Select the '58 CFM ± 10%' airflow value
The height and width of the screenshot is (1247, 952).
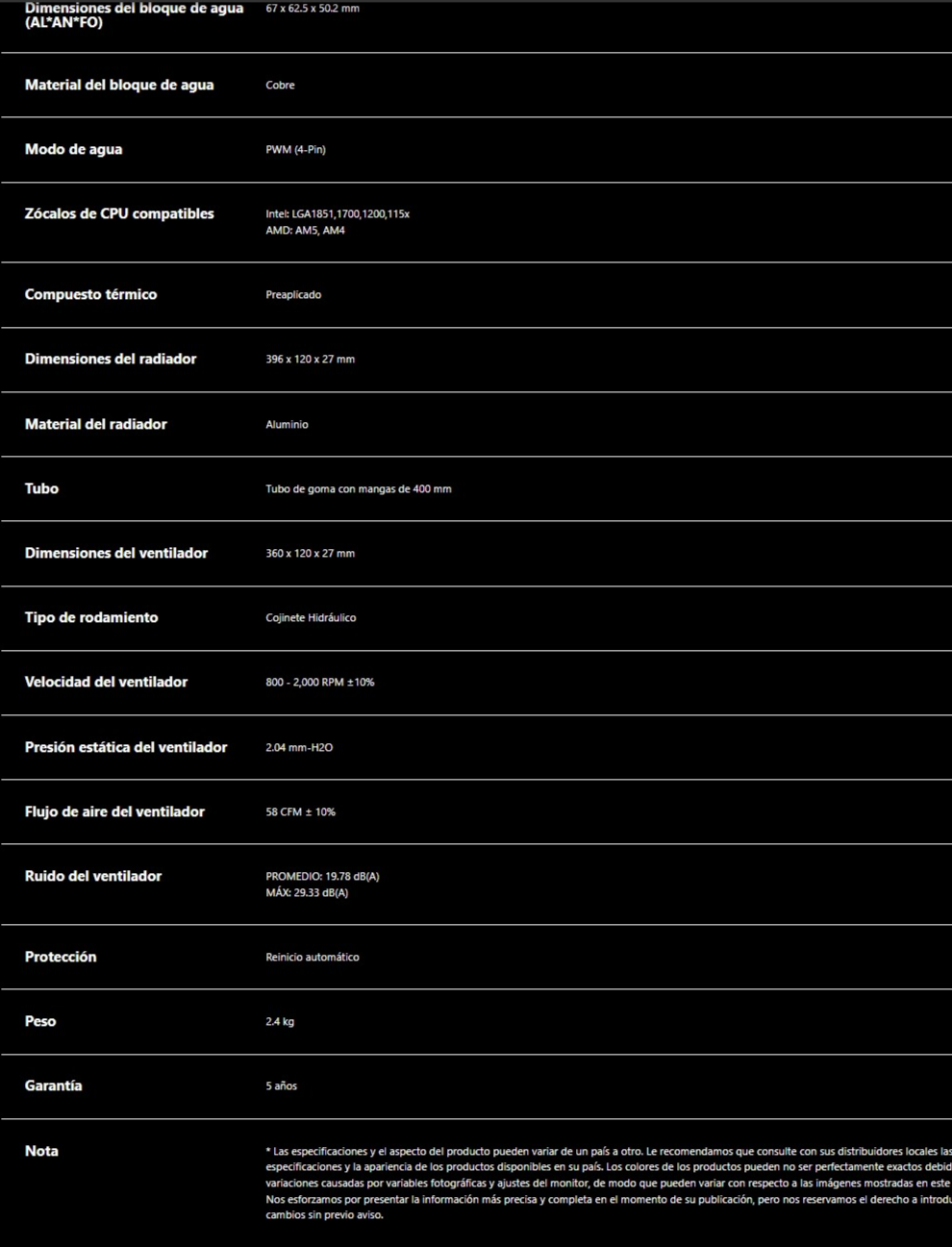click(x=300, y=811)
